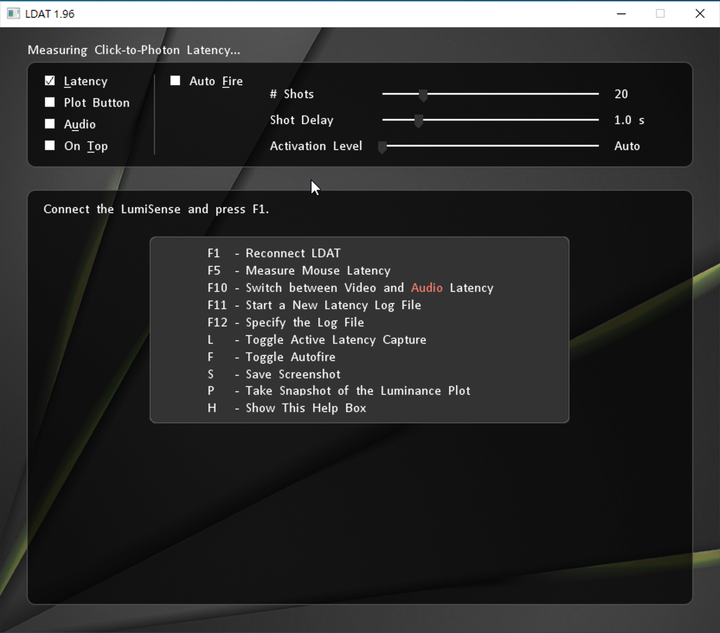Click the # Shots slider handle
The width and height of the screenshot is (720, 633).
click(423, 95)
